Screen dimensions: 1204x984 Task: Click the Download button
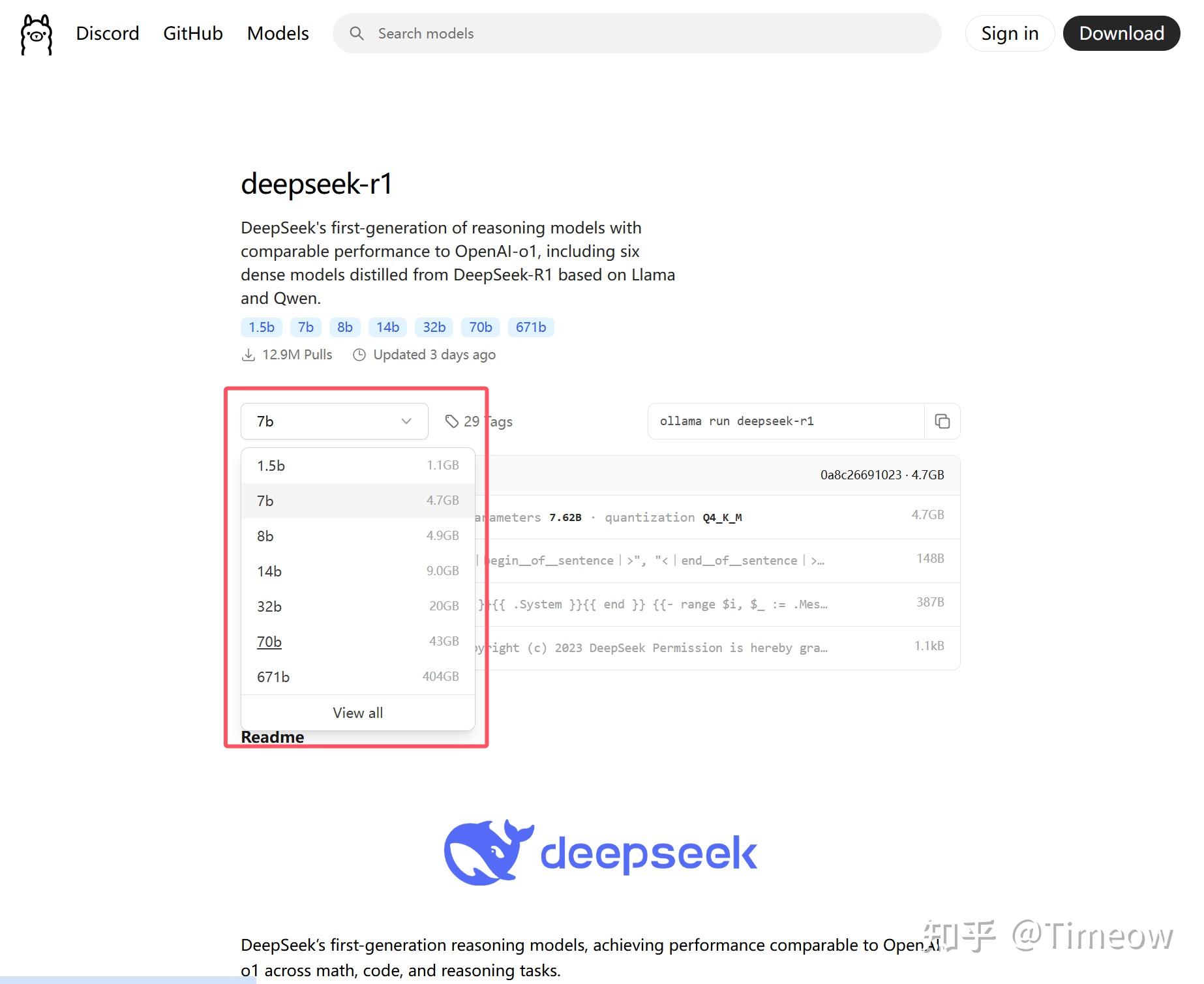pyautogui.click(x=1121, y=33)
